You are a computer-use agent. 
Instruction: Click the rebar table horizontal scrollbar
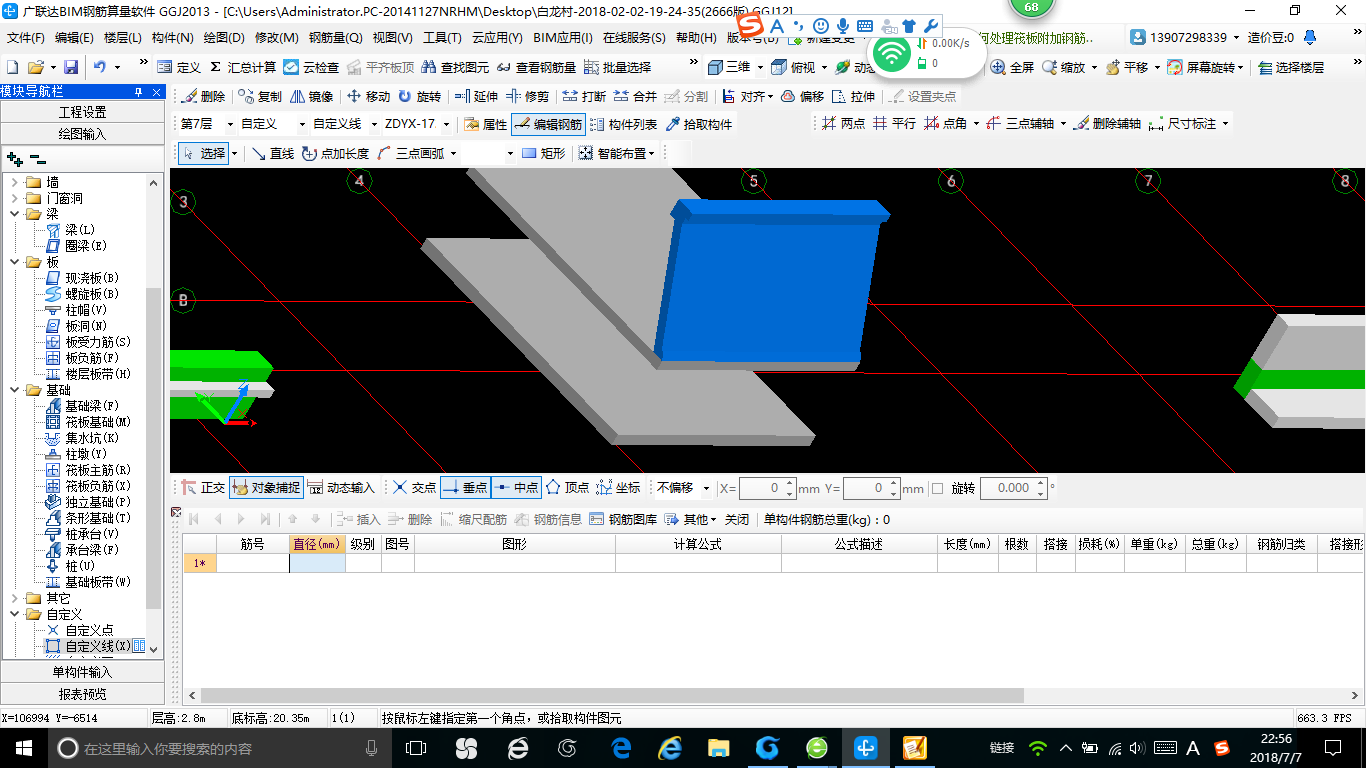(x=612, y=695)
